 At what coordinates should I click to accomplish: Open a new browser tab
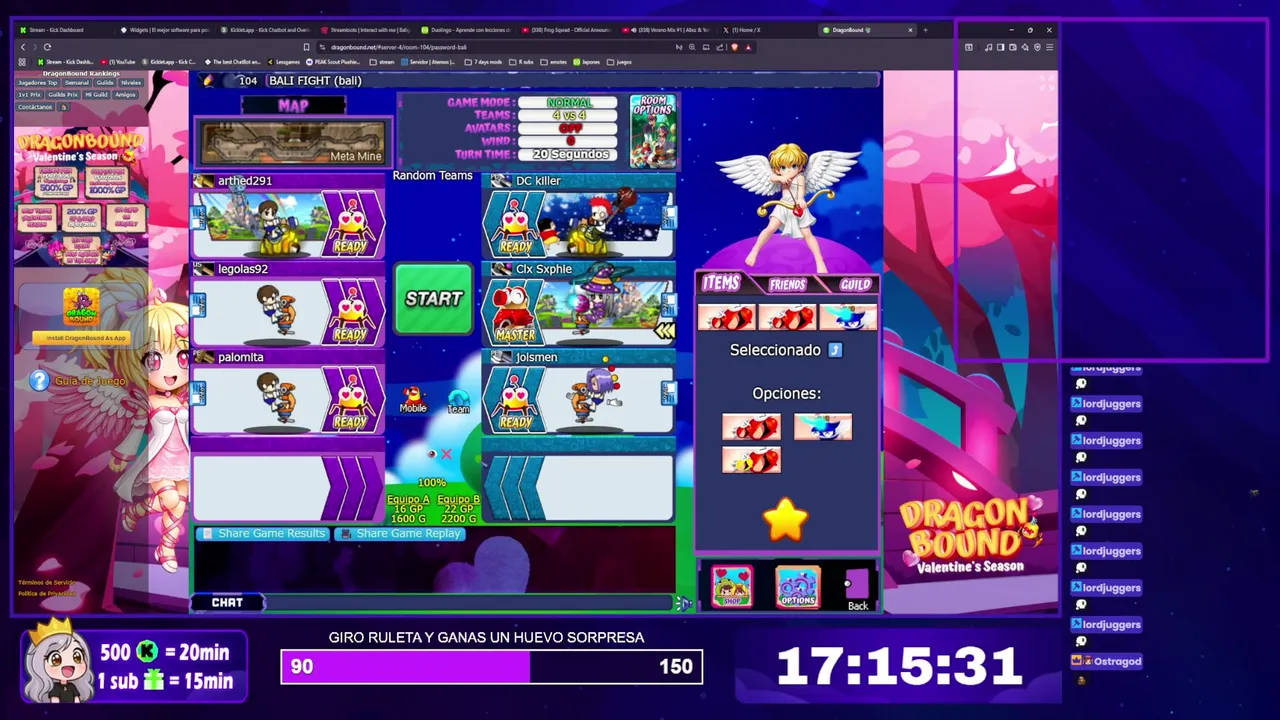(925, 30)
